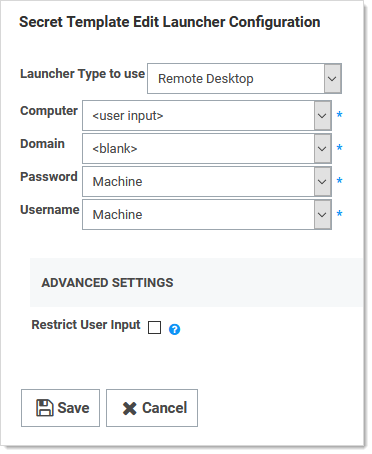Click the dialog title Secret Template Edit Launcher Configuration
This screenshot has height=454, width=372.
[x=170, y=22]
